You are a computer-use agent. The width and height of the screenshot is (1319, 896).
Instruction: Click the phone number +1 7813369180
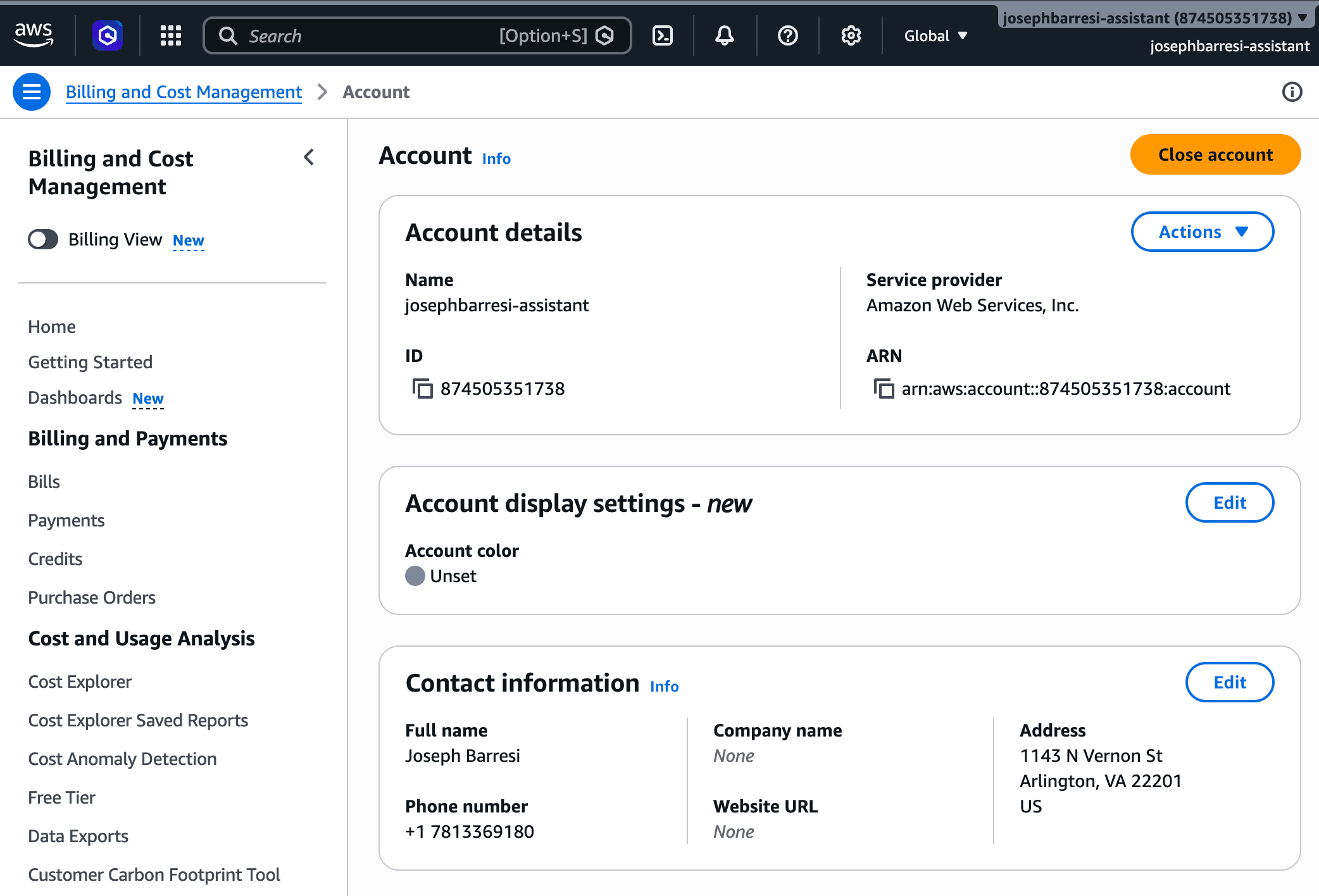tap(470, 831)
